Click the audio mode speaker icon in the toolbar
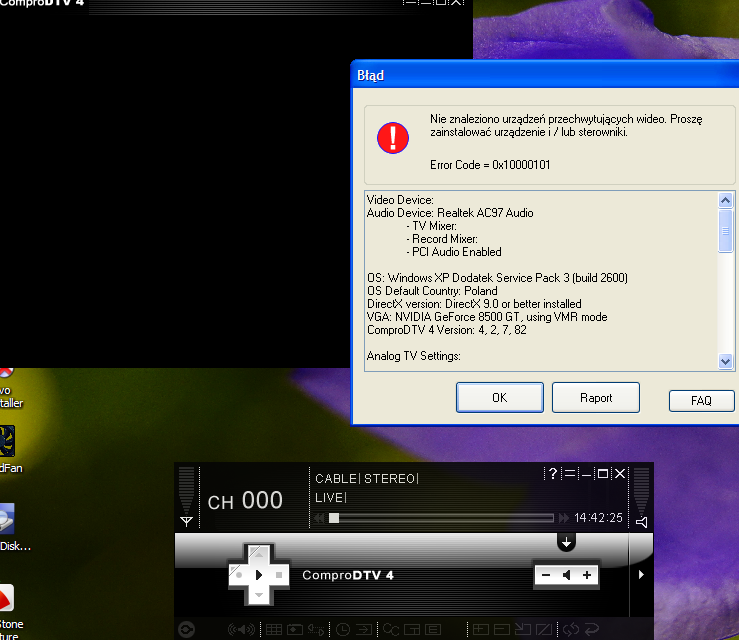Viewport: 739px width, 640px height. click(x=241, y=629)
